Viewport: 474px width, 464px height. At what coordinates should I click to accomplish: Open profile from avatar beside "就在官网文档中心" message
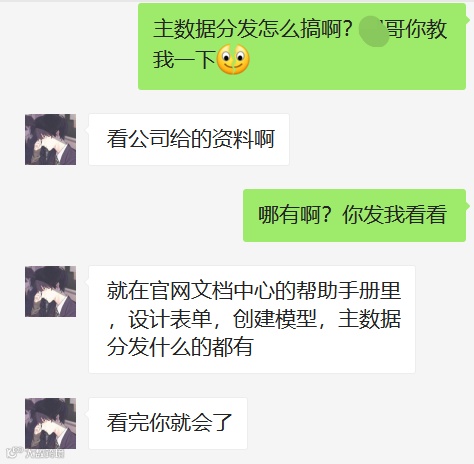click(x=50, y=291)
